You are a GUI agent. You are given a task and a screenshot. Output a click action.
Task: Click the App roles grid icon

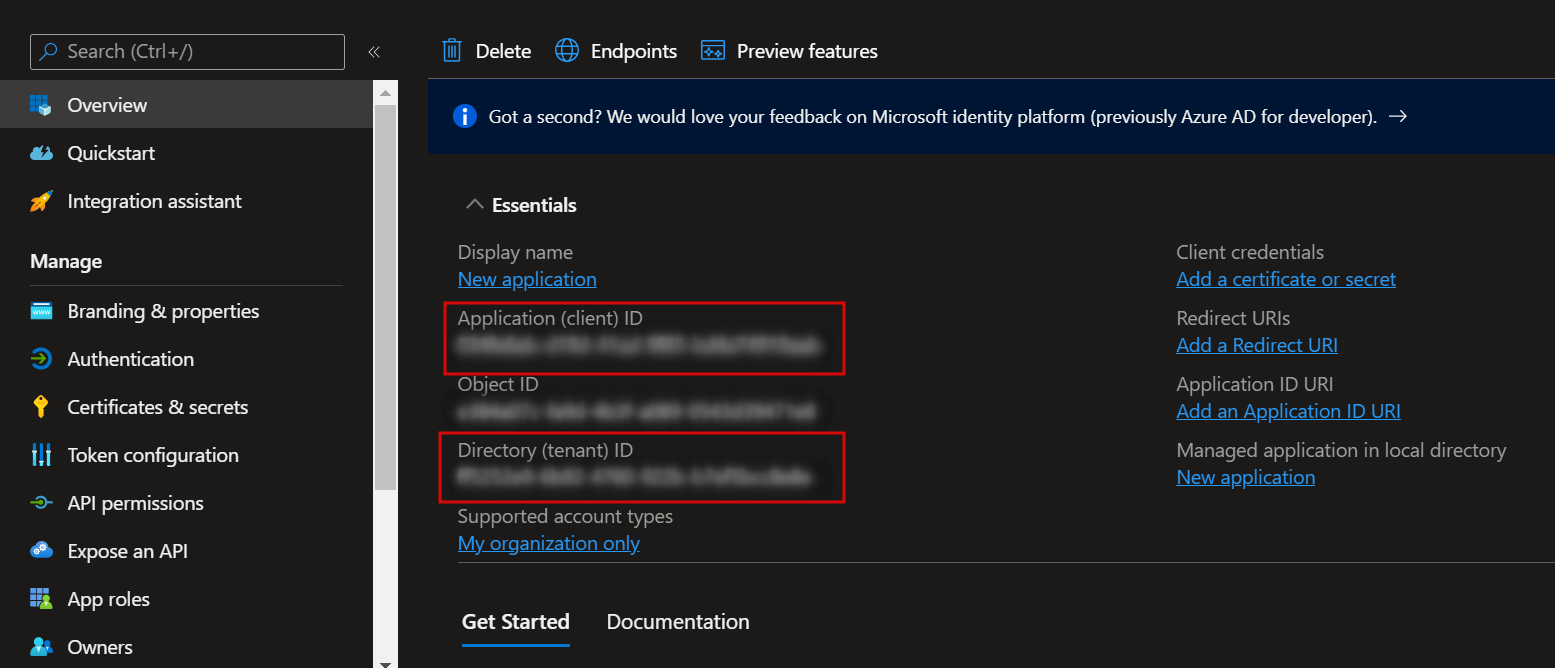point(41,599)
